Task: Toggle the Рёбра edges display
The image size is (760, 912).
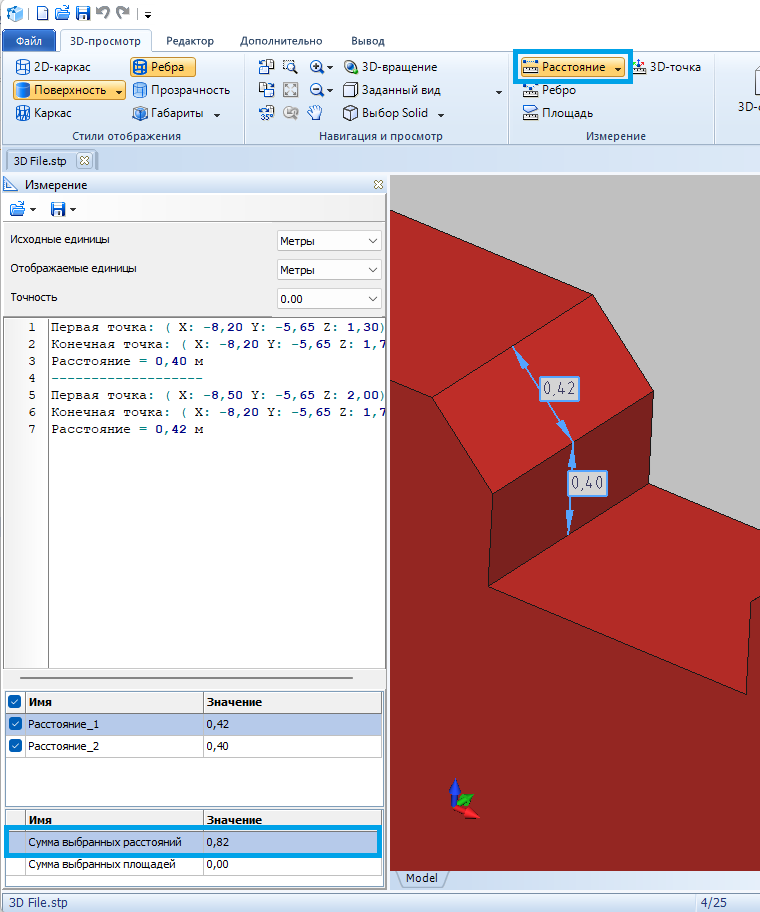Action: [162, 67]
